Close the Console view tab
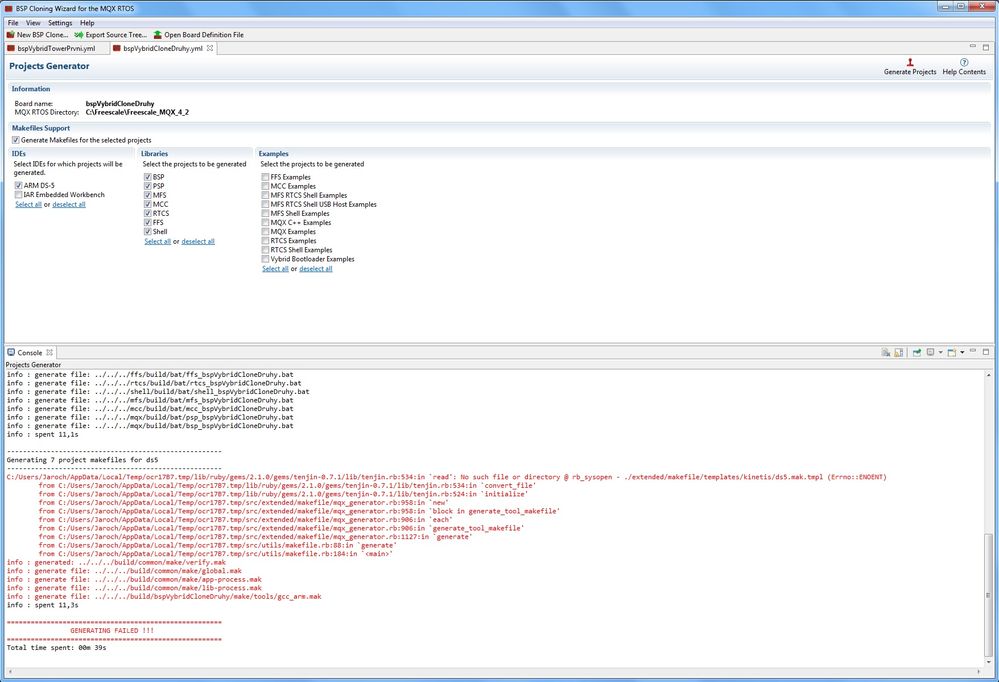 [49, 352]
